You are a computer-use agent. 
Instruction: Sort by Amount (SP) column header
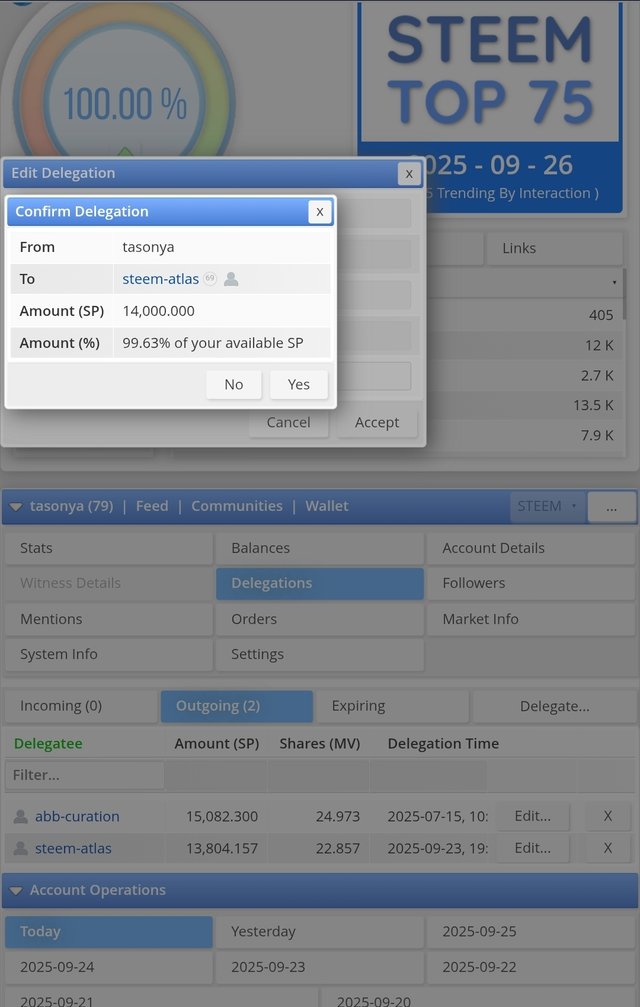(216, 744)
